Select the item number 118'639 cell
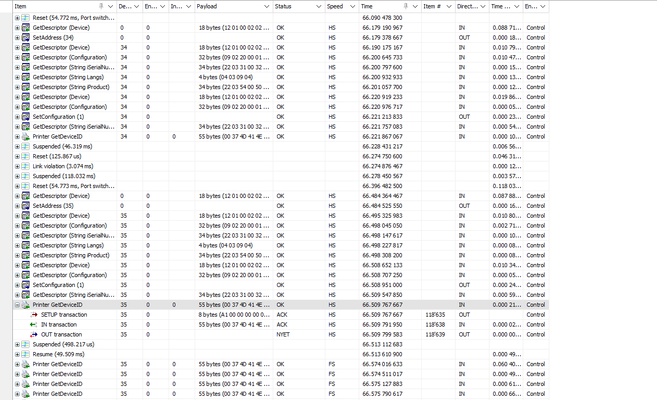The image size is (657, 400). [435, 334]
